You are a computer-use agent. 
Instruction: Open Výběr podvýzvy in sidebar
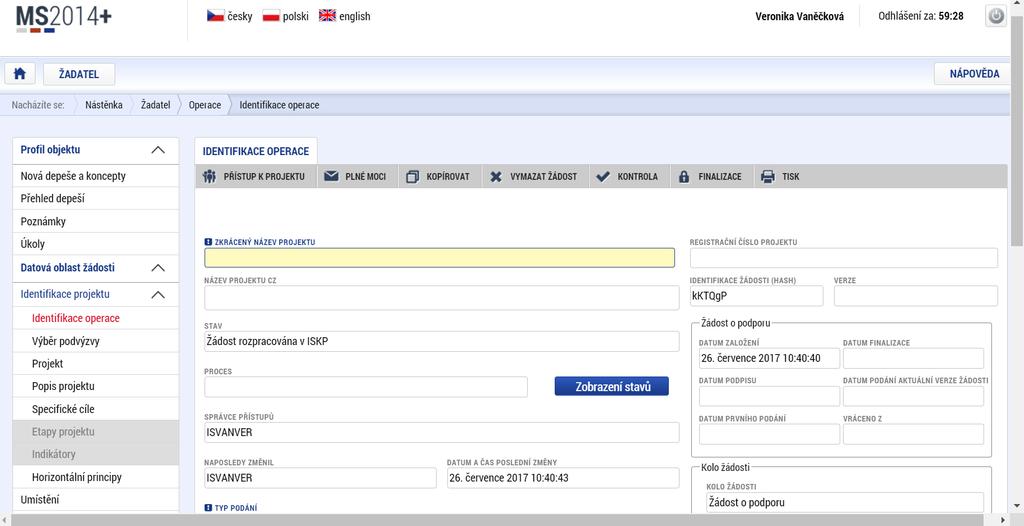coord(95,341)
